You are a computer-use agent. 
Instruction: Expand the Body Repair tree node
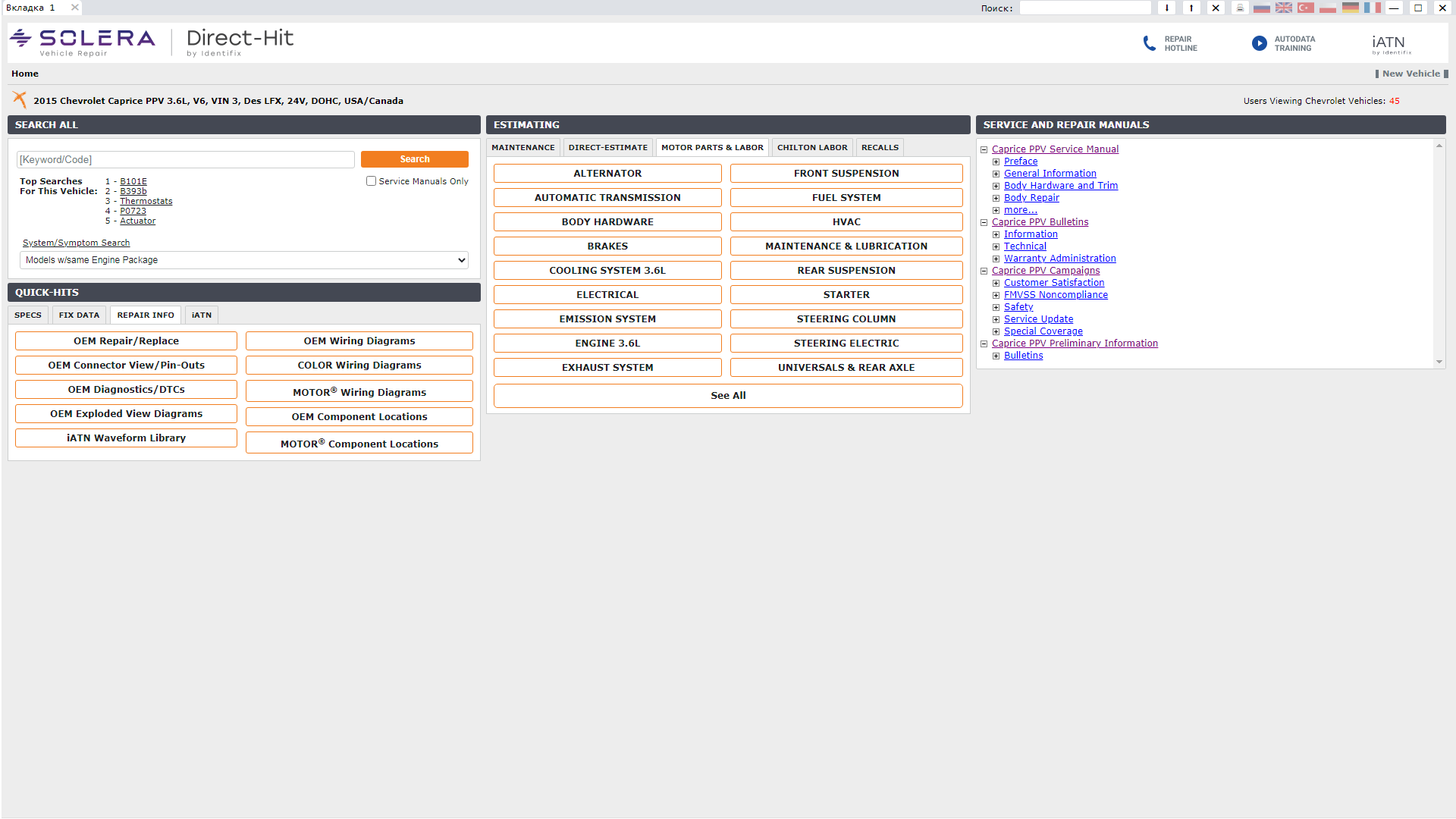(996, 198)
